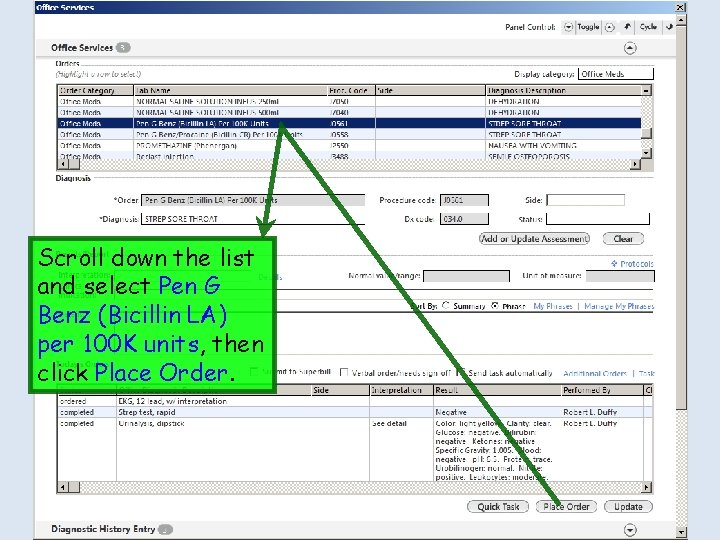Click the results table horizontal scroll right arrow
The image size is (720, 540).
pyautogui.click(x=647, y=487)
